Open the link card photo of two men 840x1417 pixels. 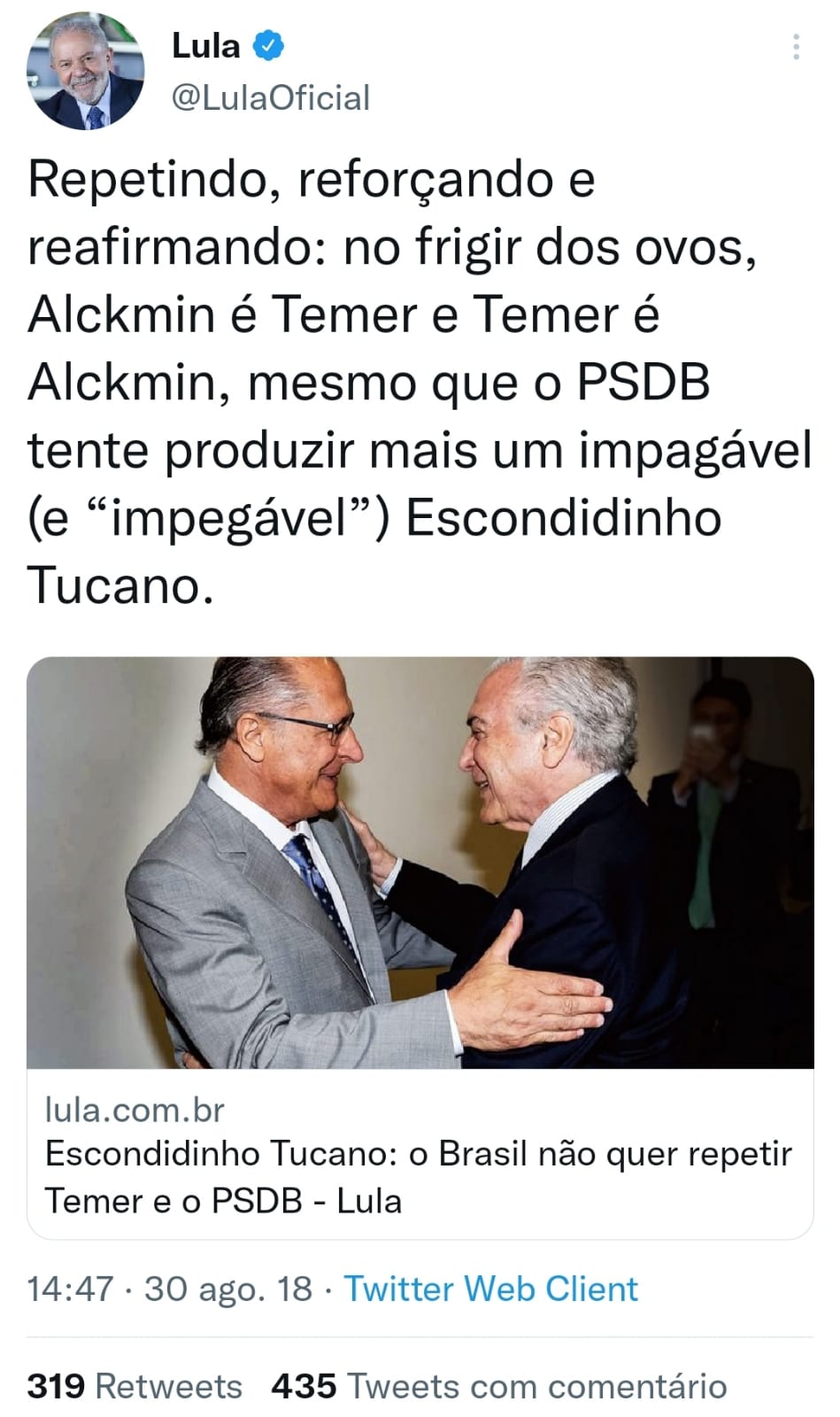[420, 862]
